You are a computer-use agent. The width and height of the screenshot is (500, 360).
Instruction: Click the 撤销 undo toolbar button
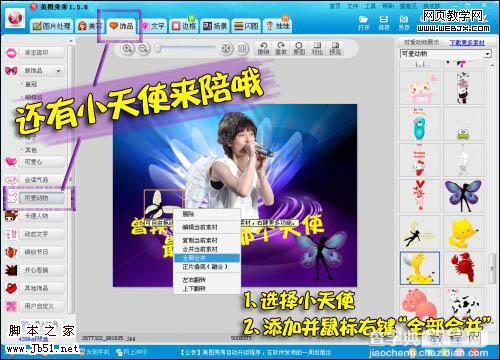[263, 49]
